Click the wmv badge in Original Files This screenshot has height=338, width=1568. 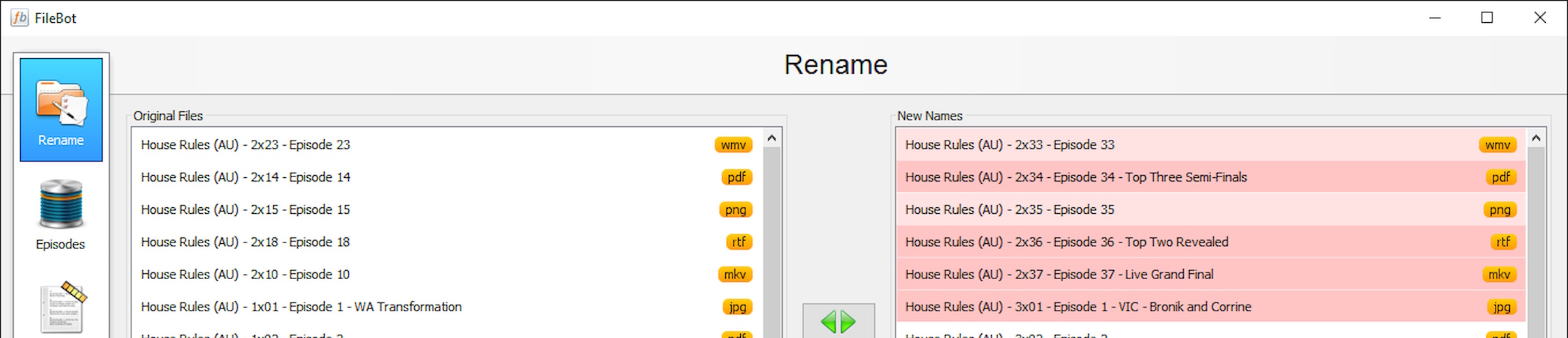point(733,144)
